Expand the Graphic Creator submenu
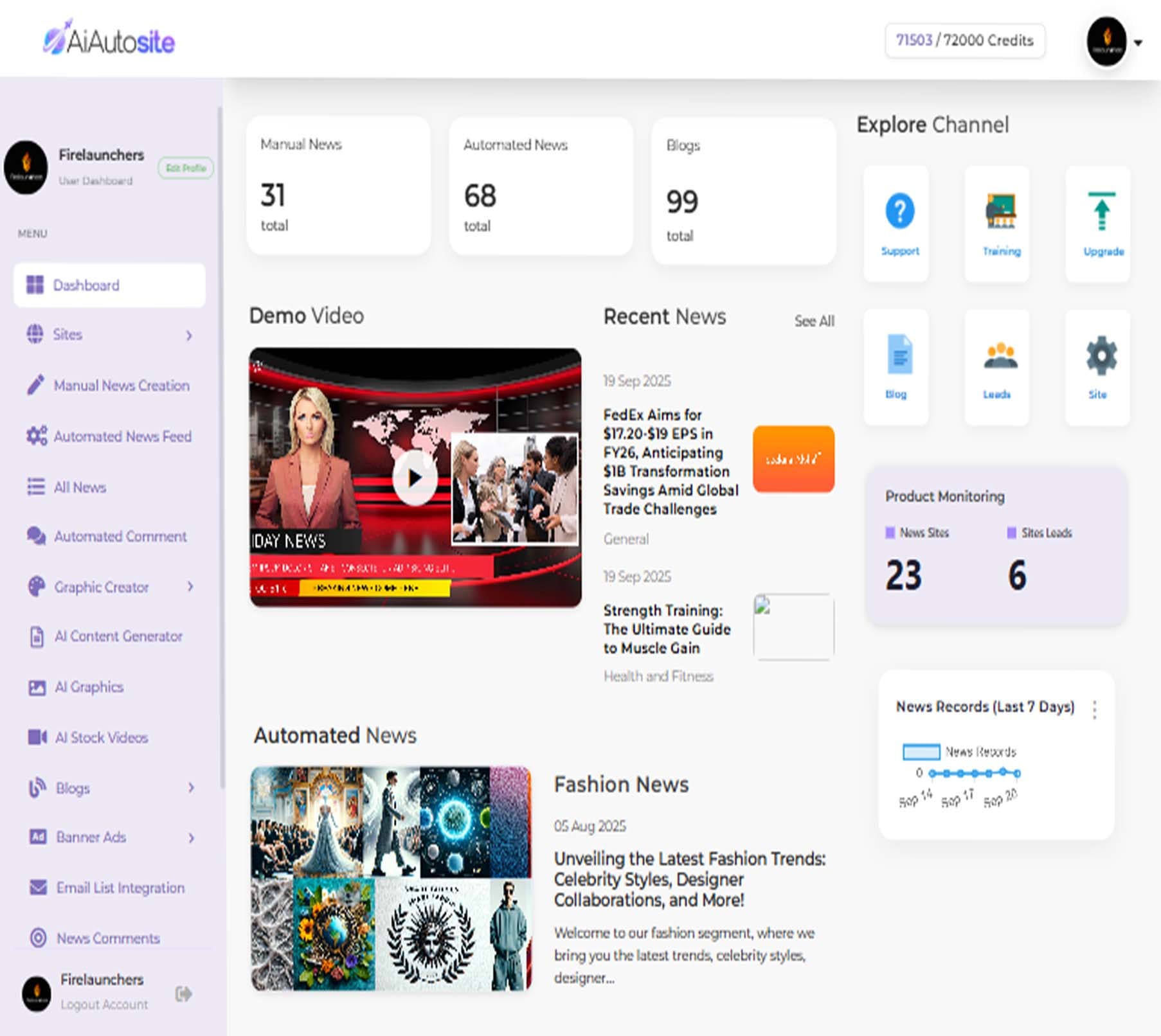Image resolution: width=1161 pixels, height=1036 pixels. point(190,587)
